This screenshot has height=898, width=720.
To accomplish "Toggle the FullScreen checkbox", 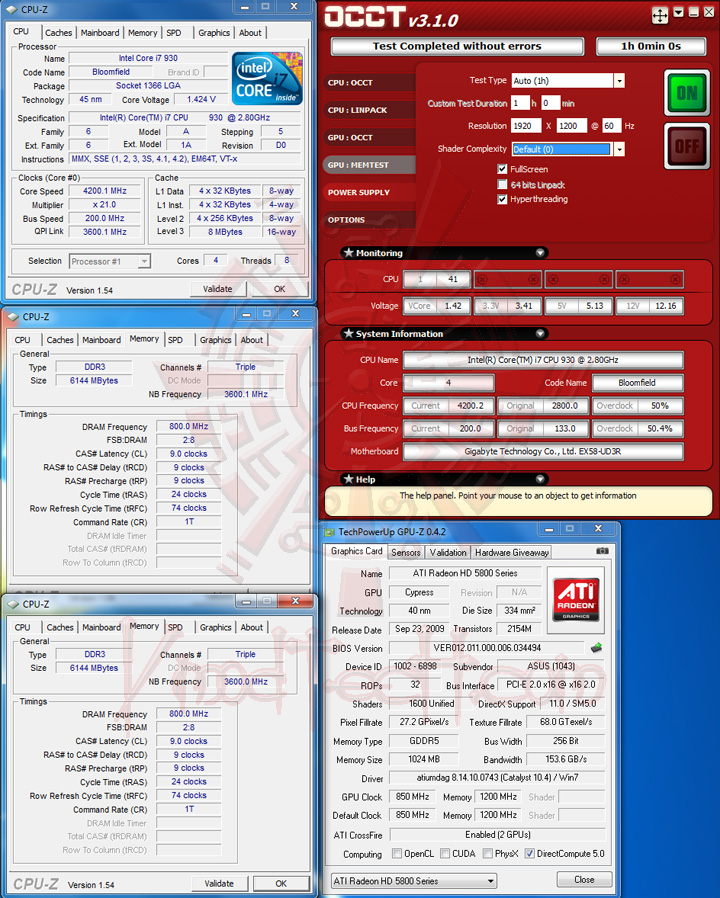I will (502, 169).
